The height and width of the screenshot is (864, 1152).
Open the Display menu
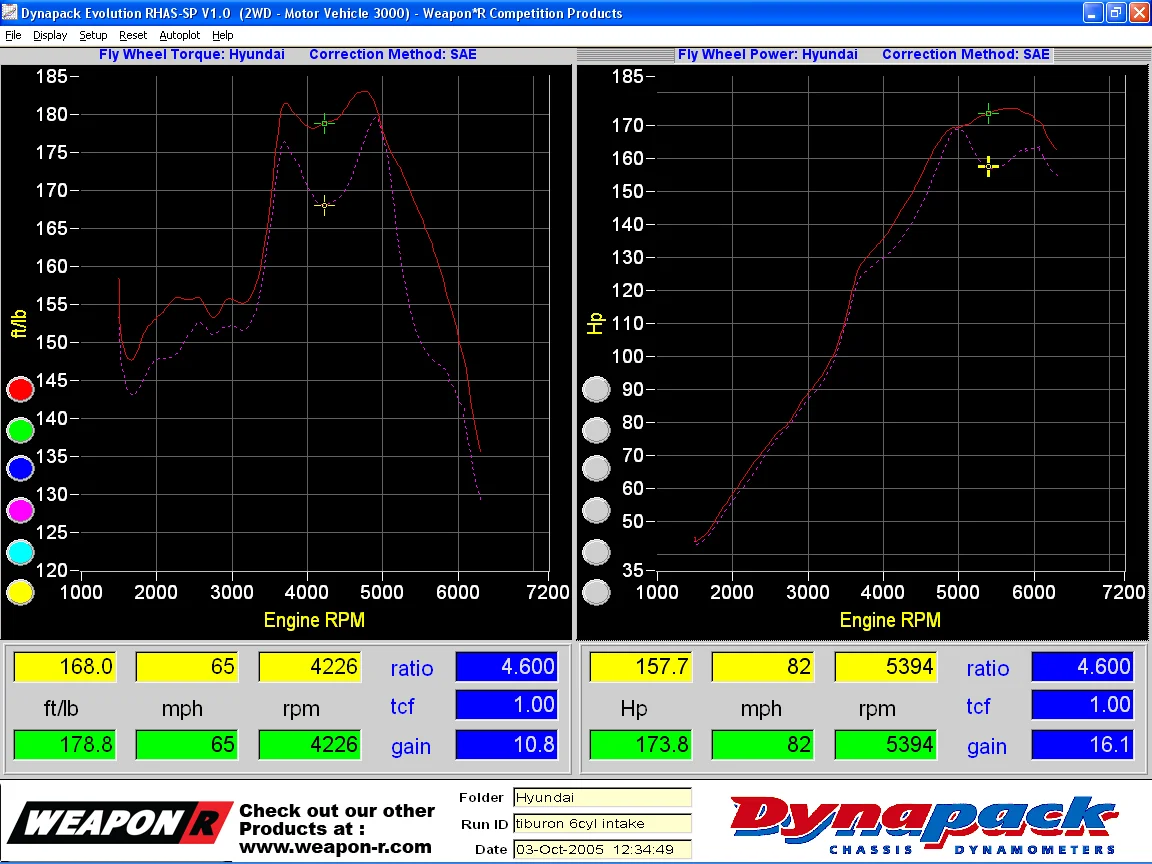point(50,35)
